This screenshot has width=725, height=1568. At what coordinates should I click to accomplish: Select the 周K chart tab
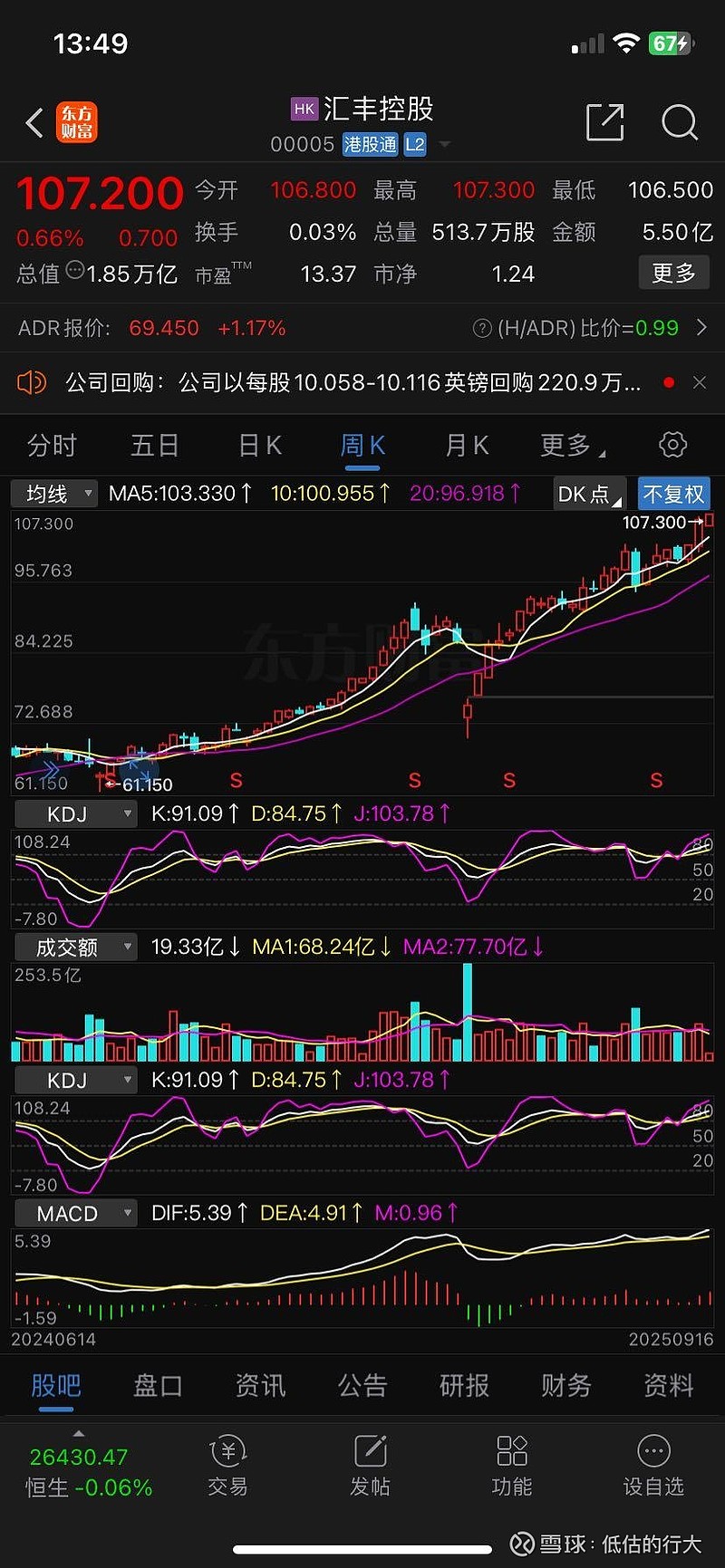362,445
